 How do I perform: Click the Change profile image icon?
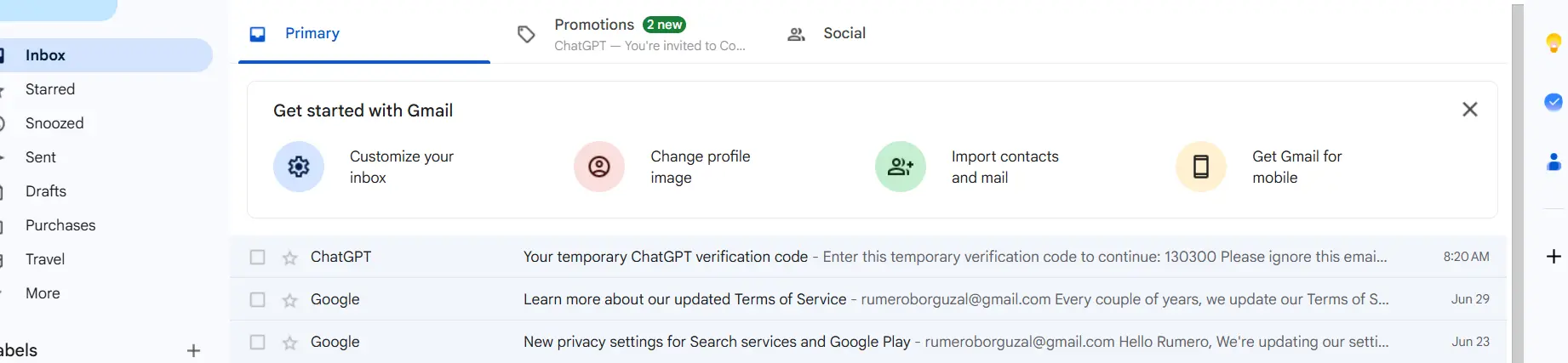tap(599, 167)
